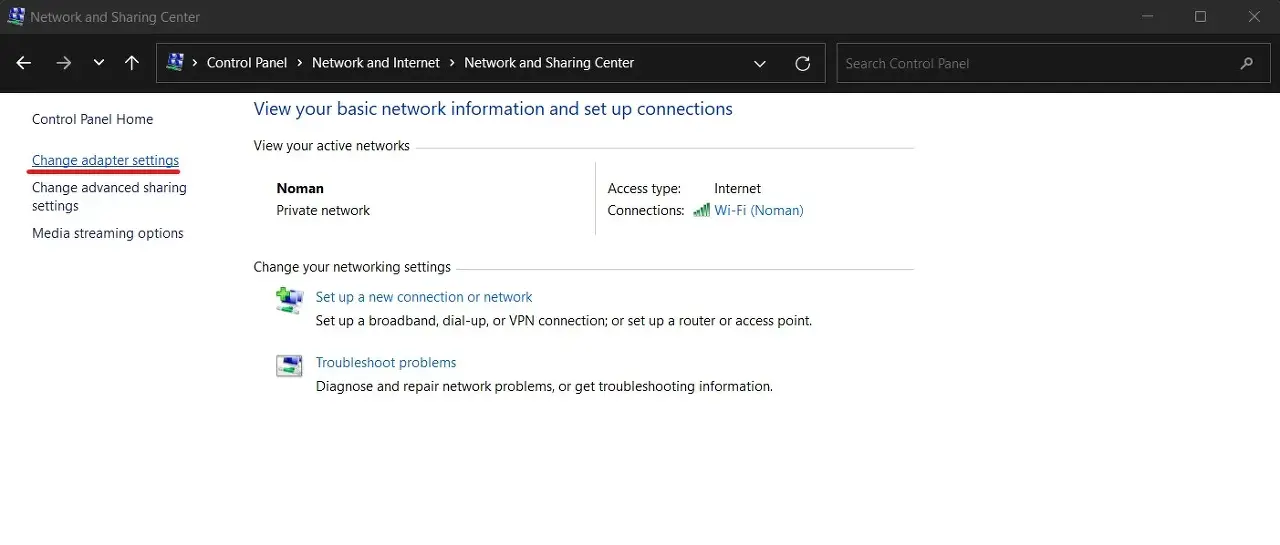Click the Back navigation arrow
The width and height of the screenshot is (1280, 545).
[x=24, y=63]
